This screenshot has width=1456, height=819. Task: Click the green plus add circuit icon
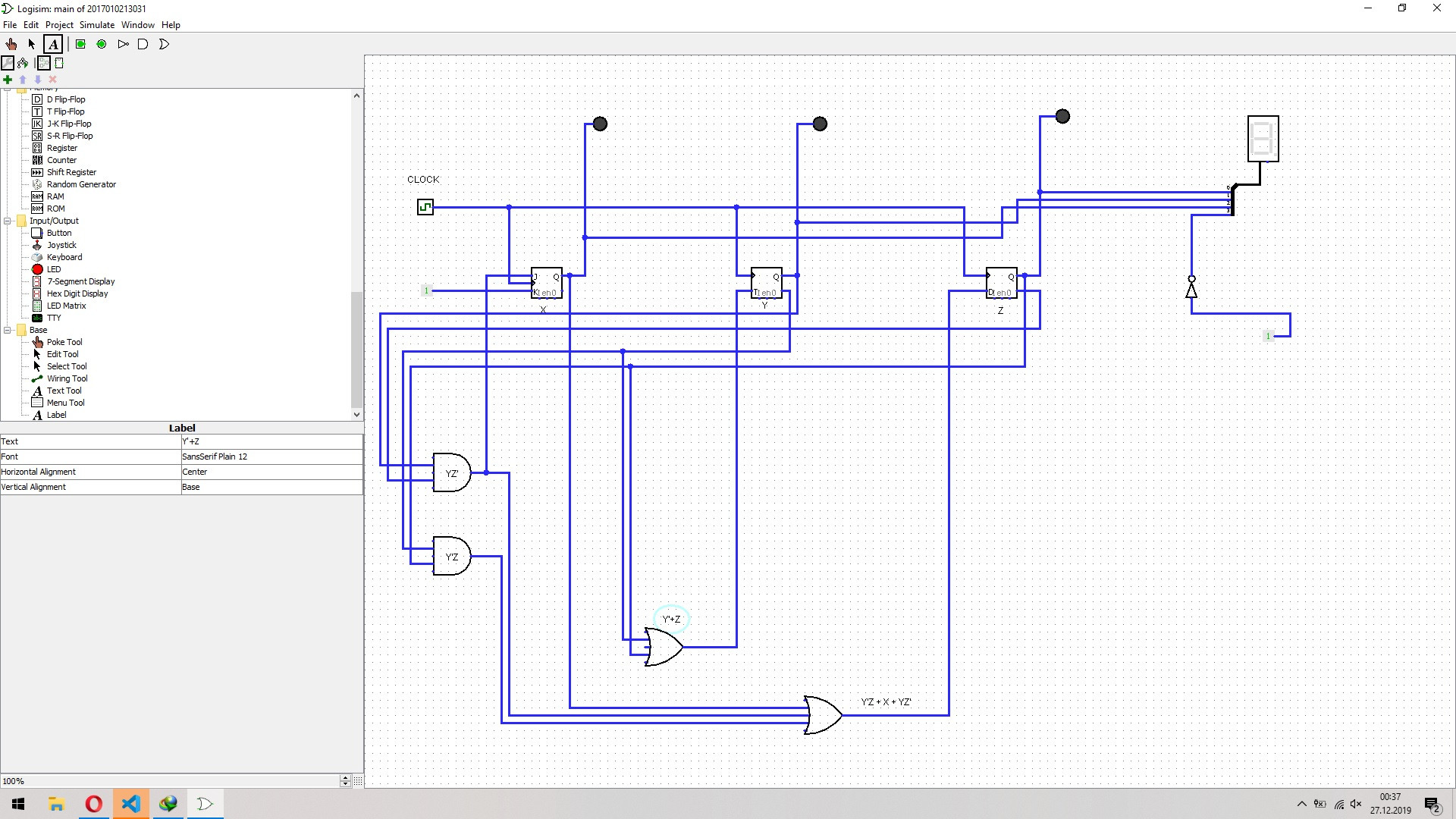coord(8,79)
